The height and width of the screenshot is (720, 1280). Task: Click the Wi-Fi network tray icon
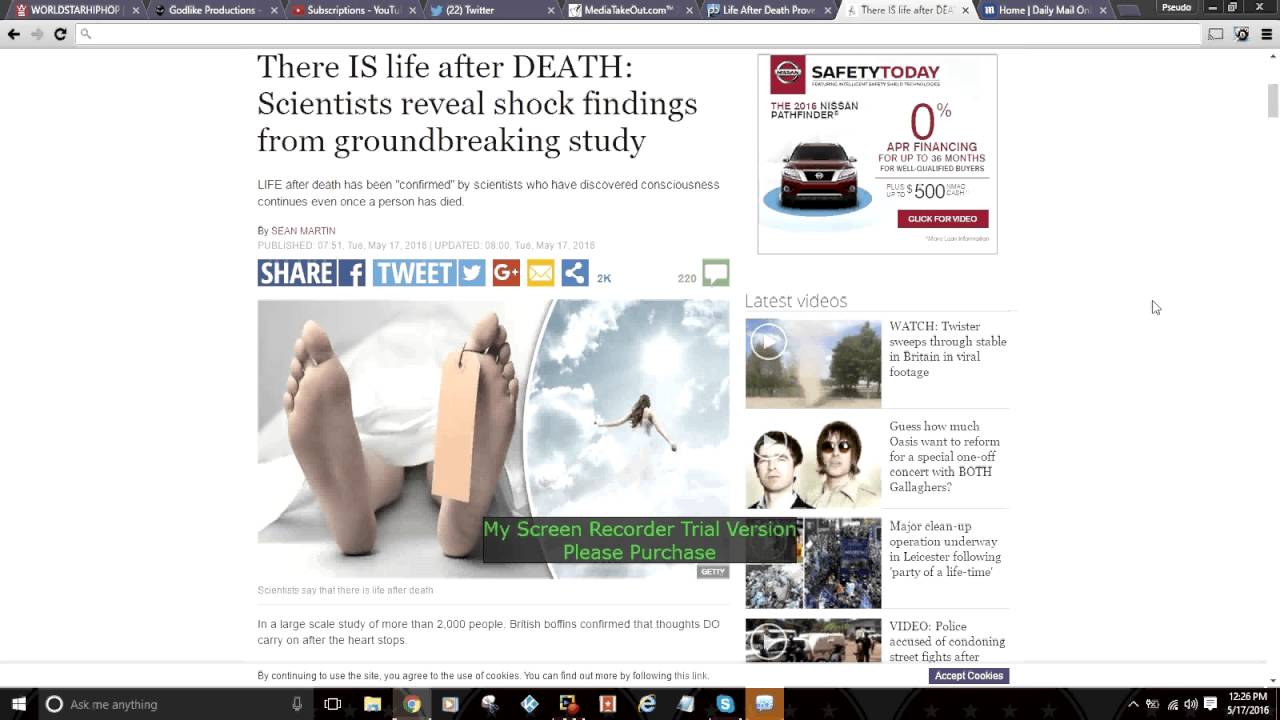[1172, 704]
